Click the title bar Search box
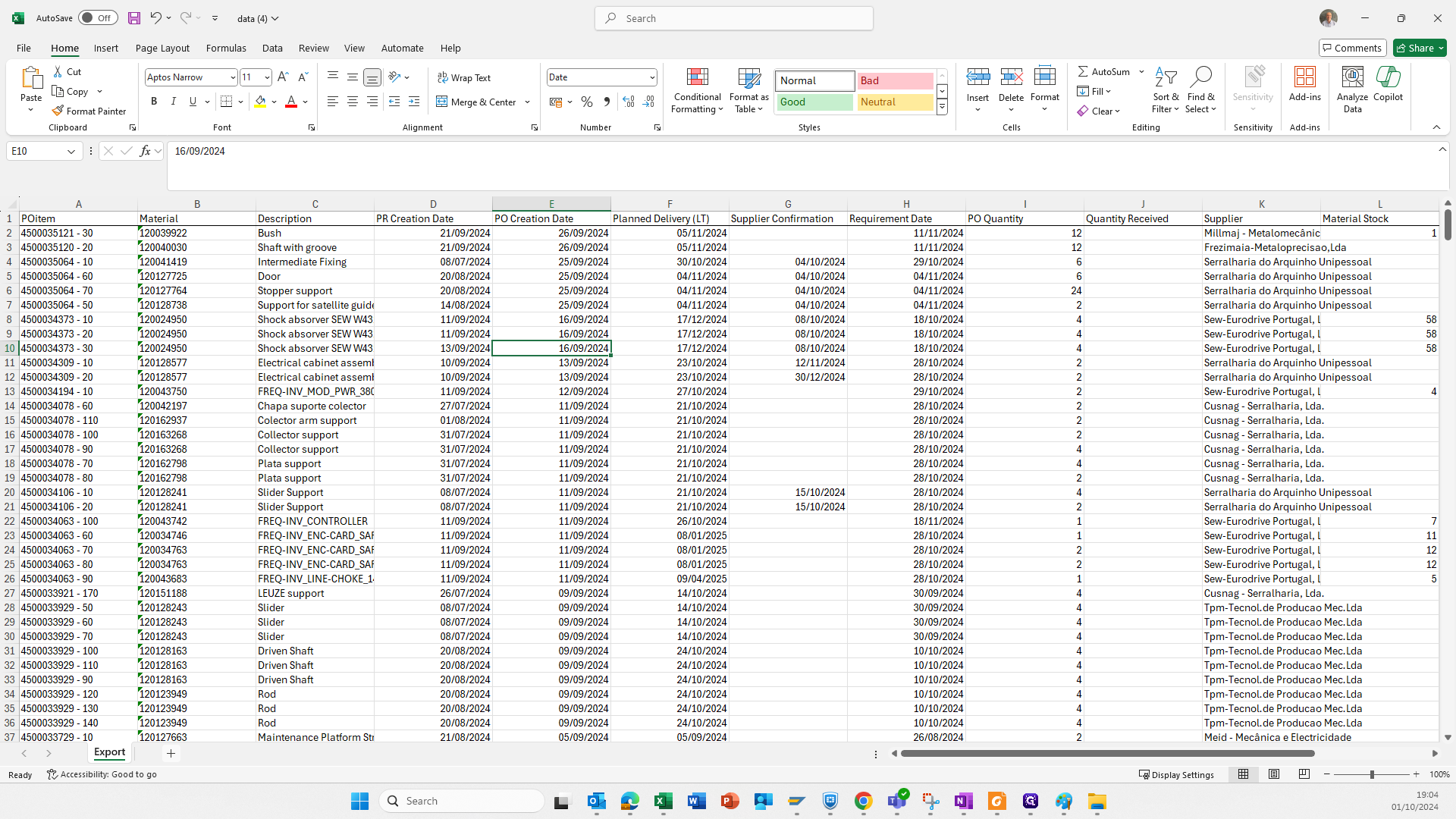The image size is (1456, 819). coord(734,18)
